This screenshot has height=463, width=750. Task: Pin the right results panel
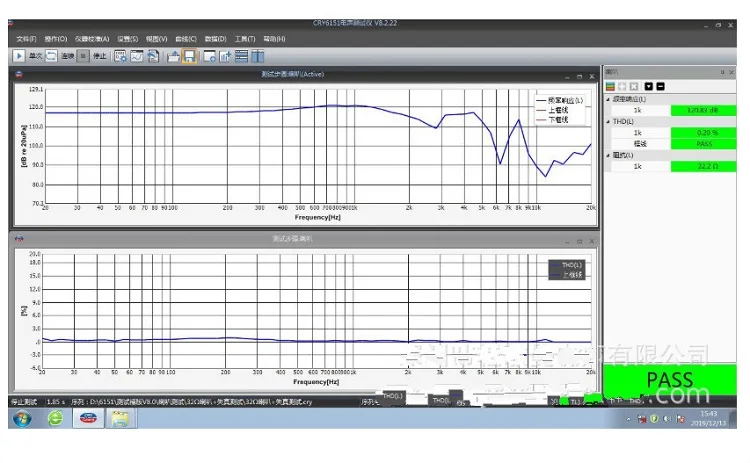(x=720, y=73)
